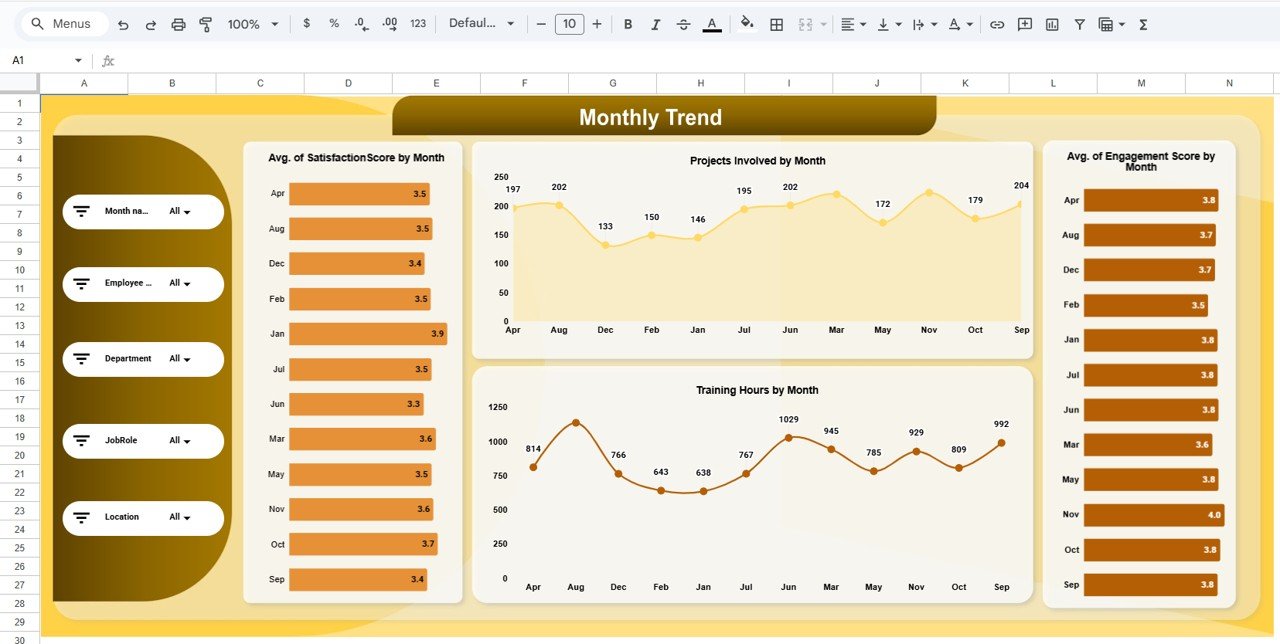Open the 123 number format menu
Image resolution: width=1280 pixels, height=644 pixels.
pos(415,23)
